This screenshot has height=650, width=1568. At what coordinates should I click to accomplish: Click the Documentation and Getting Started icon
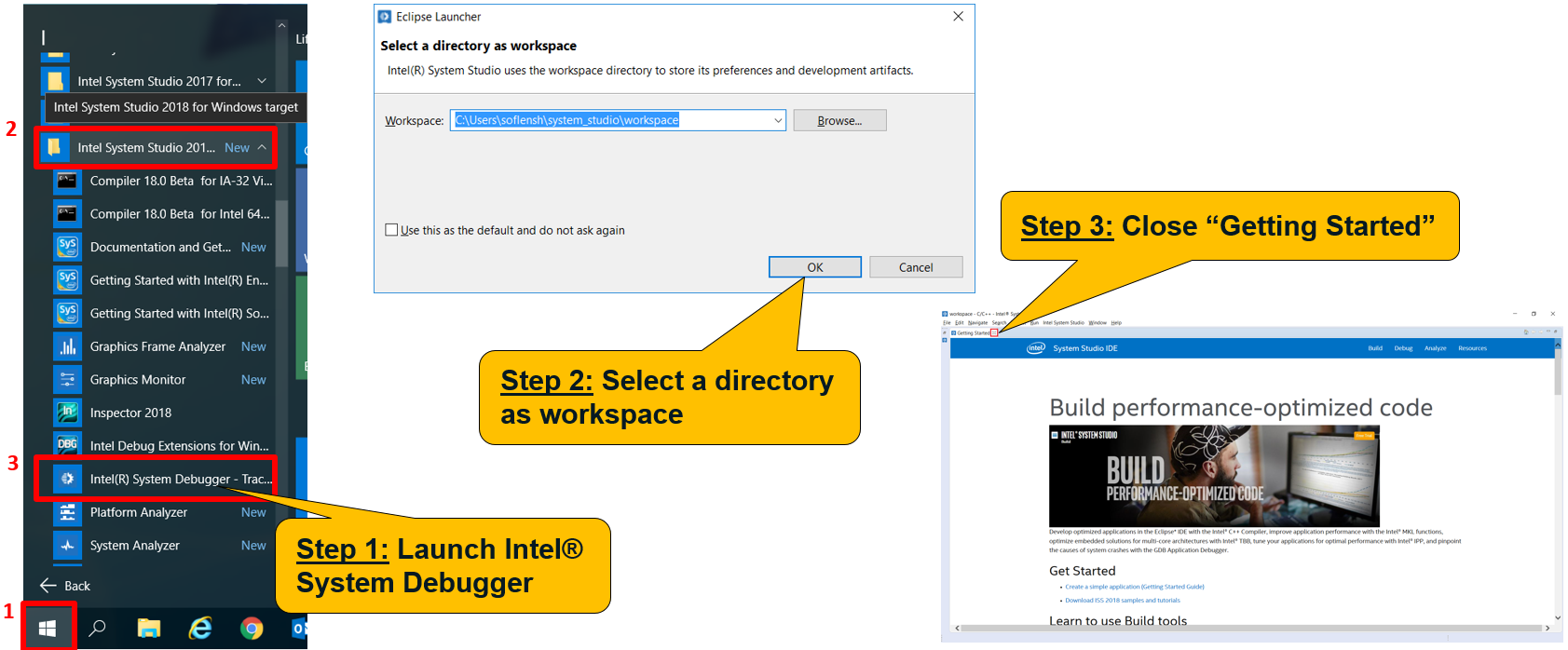point(67,247)
